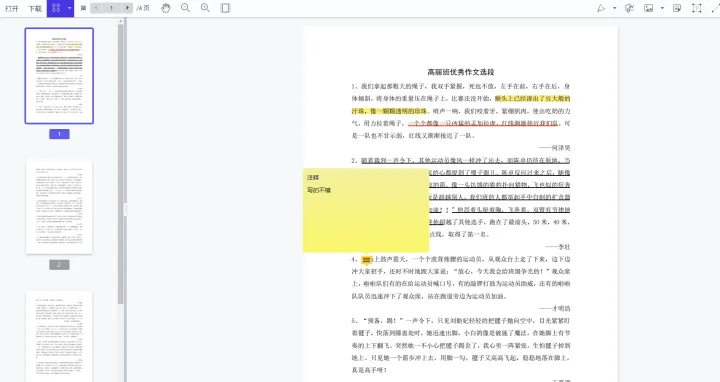Image resolution: width=720 pixels, height=382 pixels.
Task: Select the hand pan tool
Action: click(x=166, y=8)
